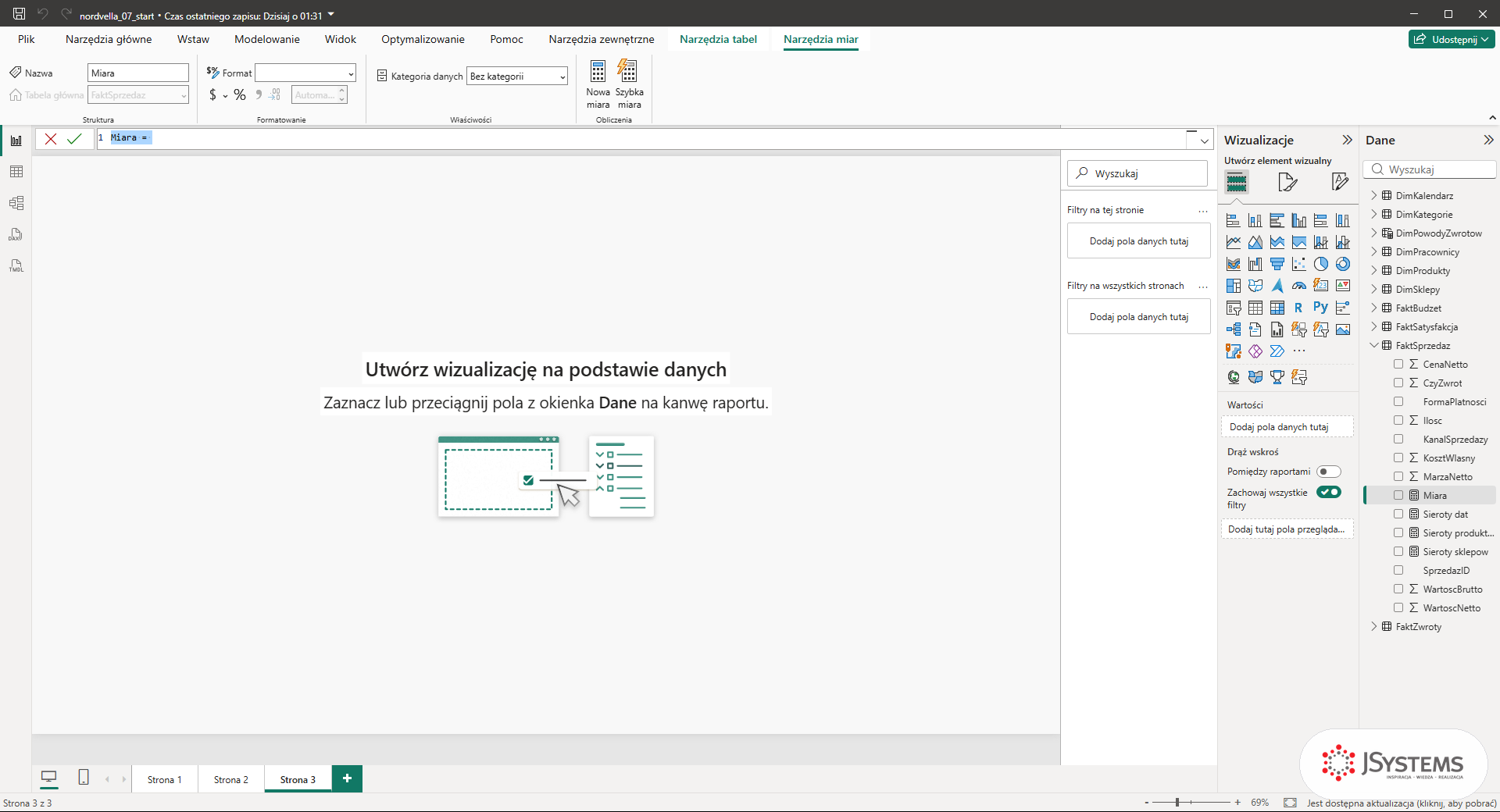This screenshot has height=812, width=1500.
Task: Expand the FaktZwroty table
Action: click(1374, 626)
